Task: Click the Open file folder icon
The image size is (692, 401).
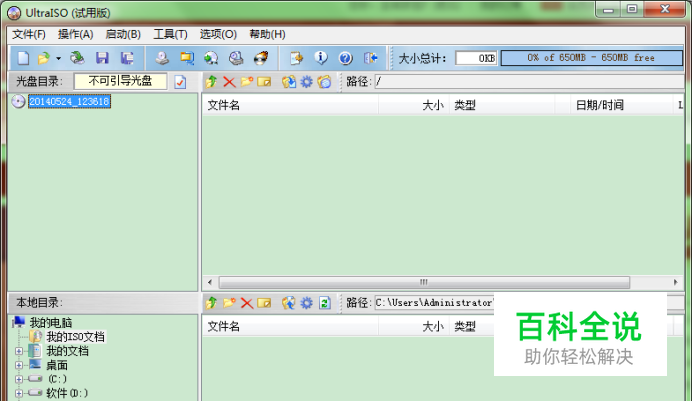Action: click(44, 58)
